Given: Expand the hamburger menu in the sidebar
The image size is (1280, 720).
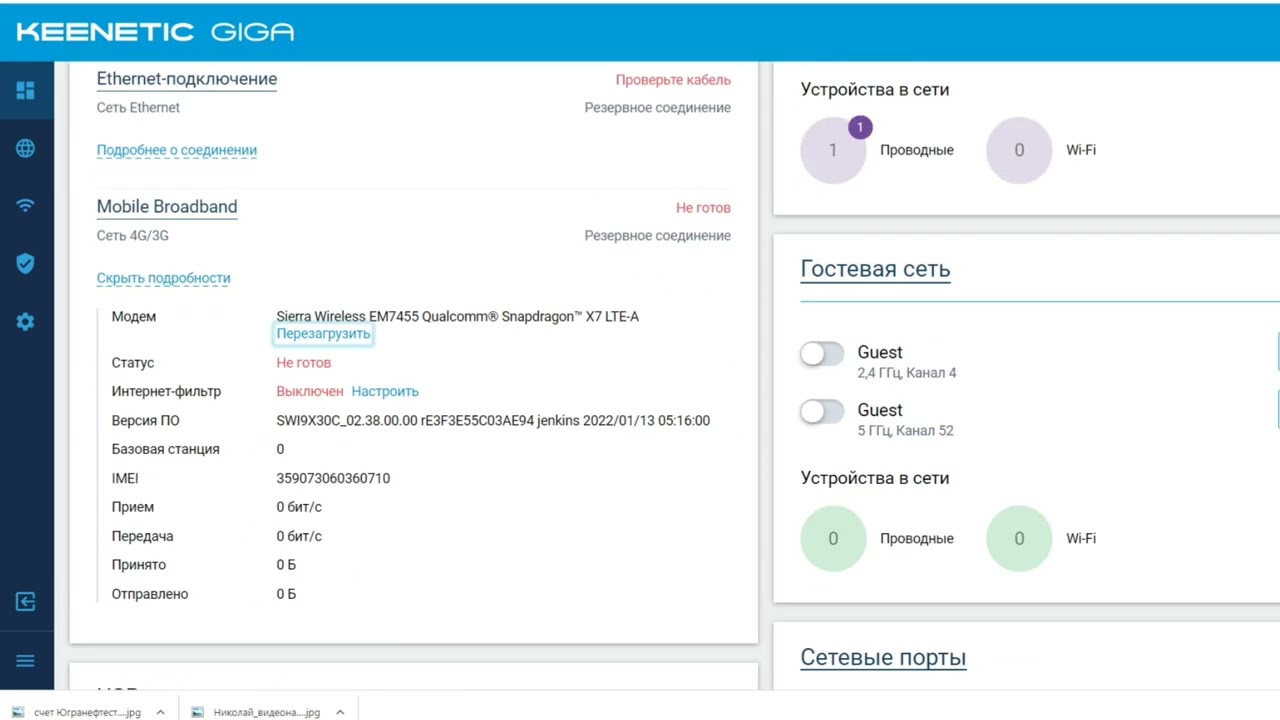Looking at the screenshot, I should pos(26,660).
